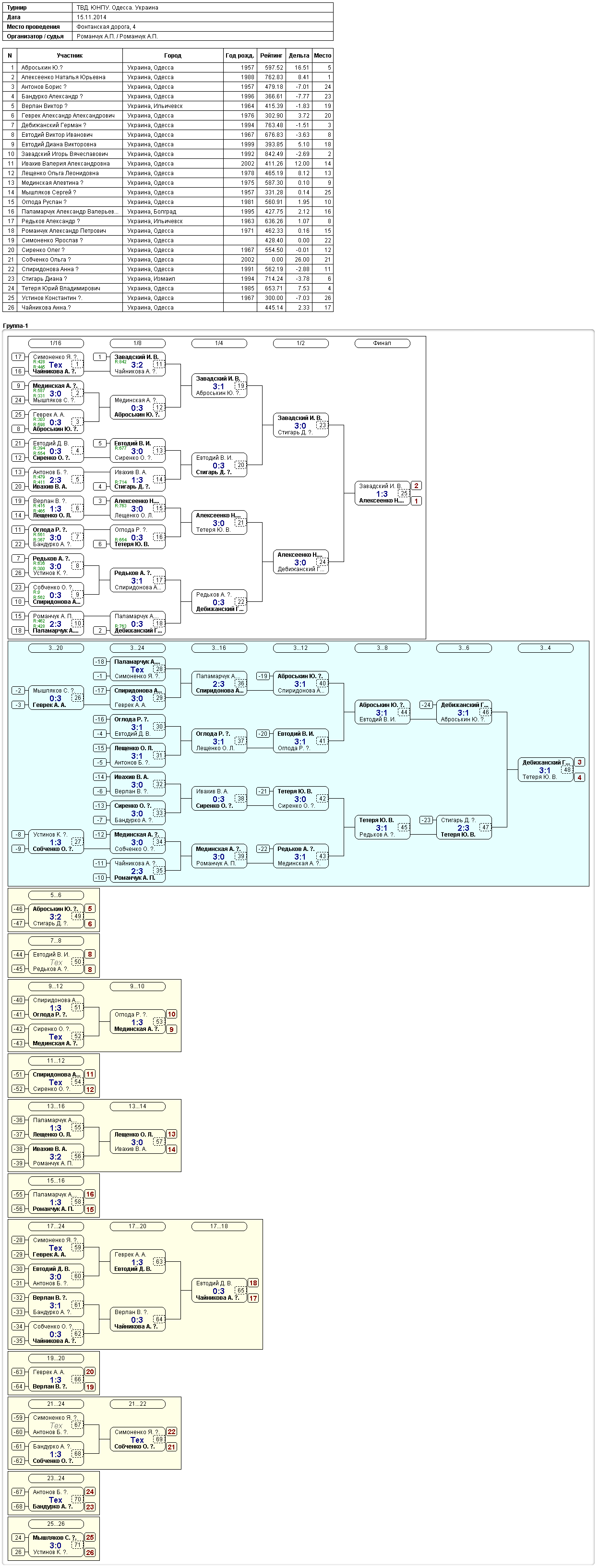Click the '7...8' round header
Image resolution: width=599 pixels, height=1568 pixels.
[x=55, y=941]
